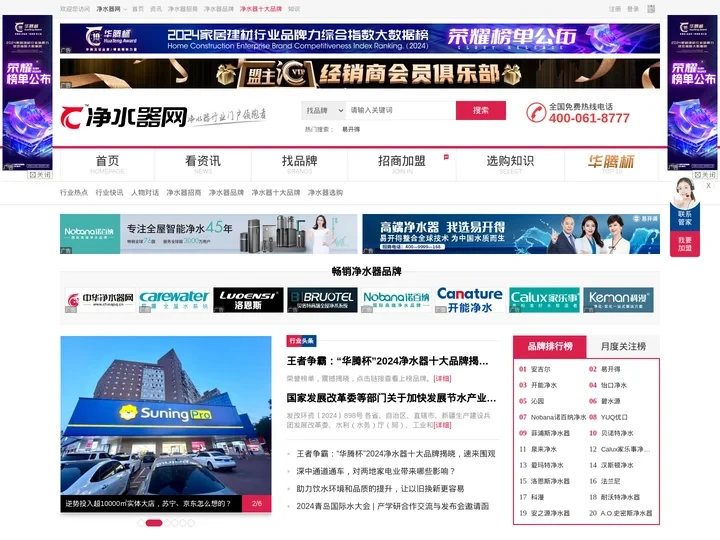Select 法兰尼 ranked 16 in brand ranking
Screen dimensions: 720x540
point(611,481)
